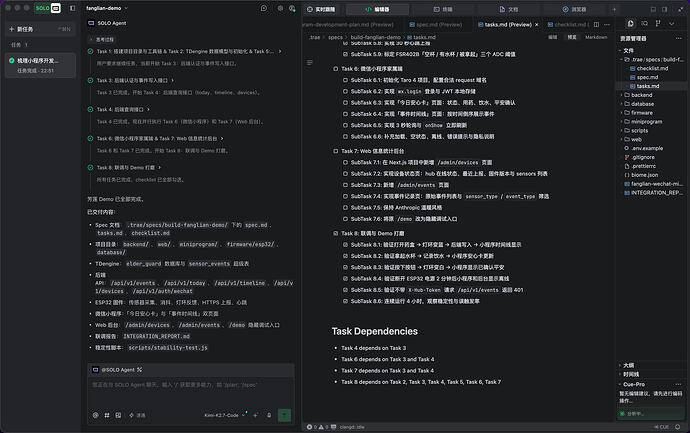The image size is (690, 433).
Task: Open settings gear in chat header
Action: [280, 8]
